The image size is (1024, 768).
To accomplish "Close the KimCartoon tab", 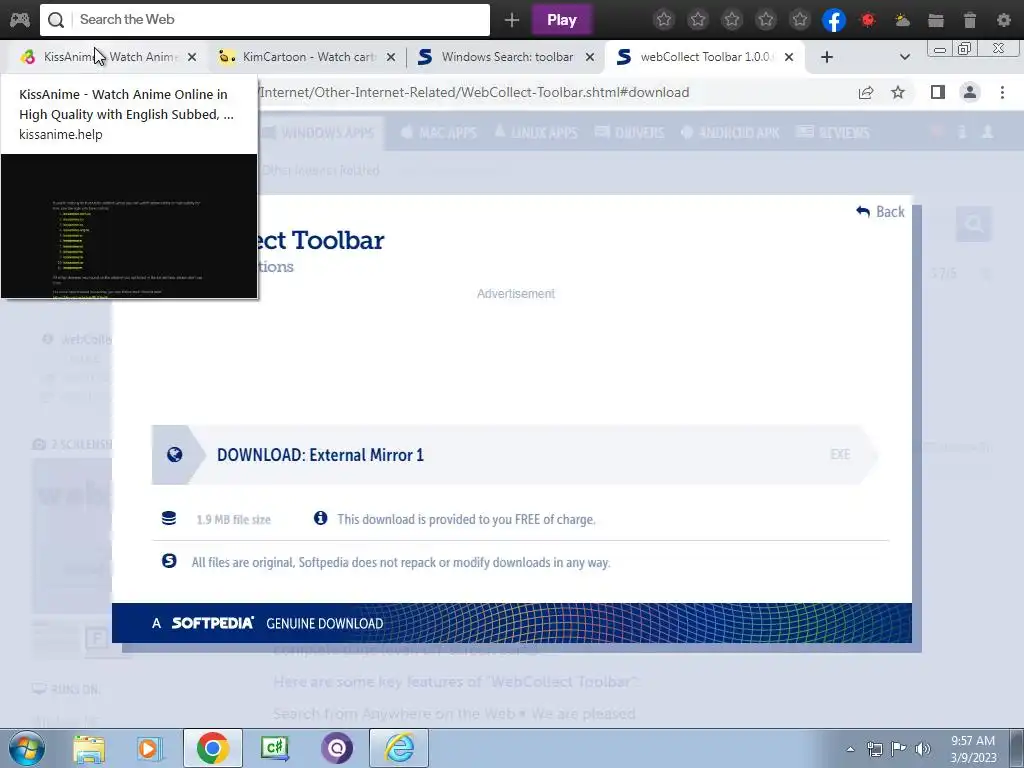I will [391, 57].
